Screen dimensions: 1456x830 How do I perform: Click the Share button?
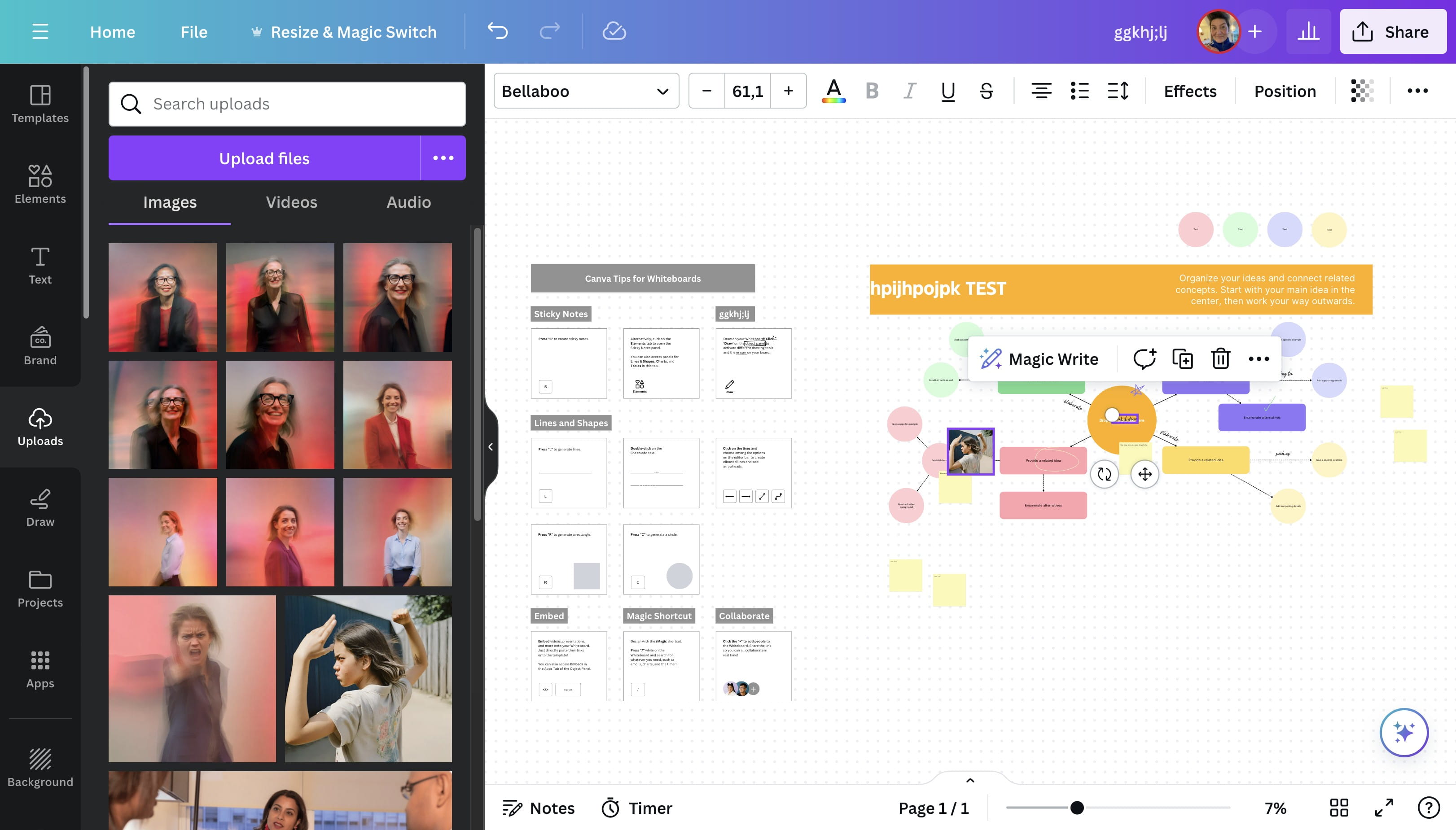(x=1392, y=32)
